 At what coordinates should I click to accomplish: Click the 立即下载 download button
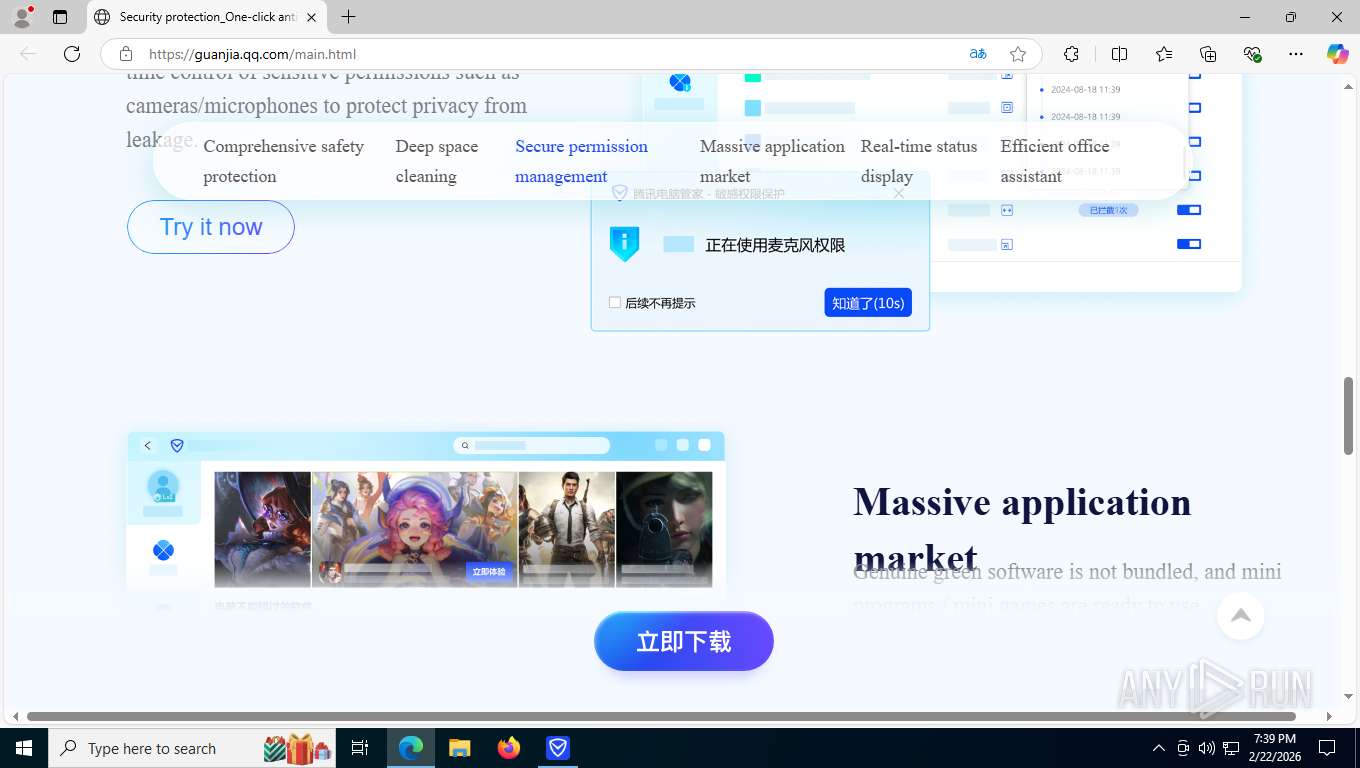[x=684, y=641]
